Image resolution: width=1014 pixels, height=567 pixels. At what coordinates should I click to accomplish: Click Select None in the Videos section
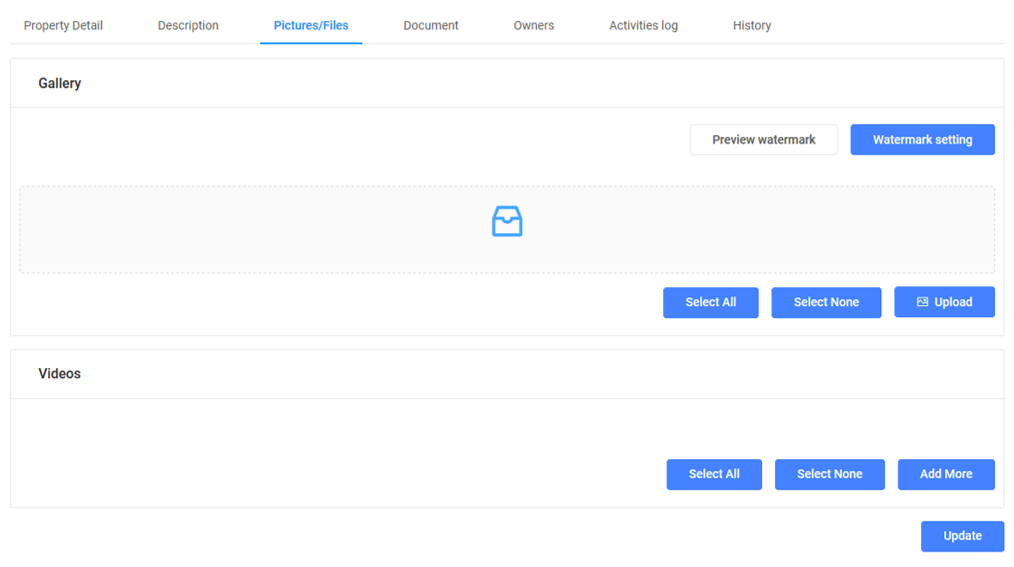click(829, 474)
